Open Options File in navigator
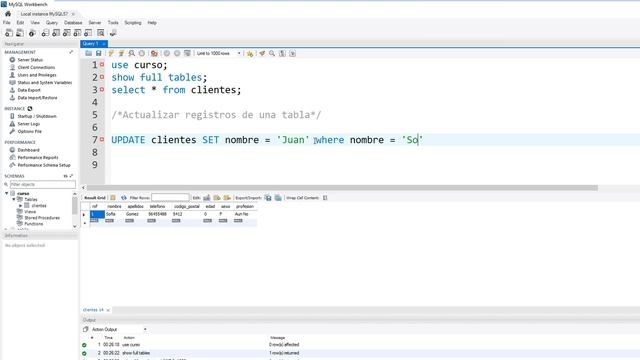This screenshot has width=640, height=360. click(x=29, y=131)
